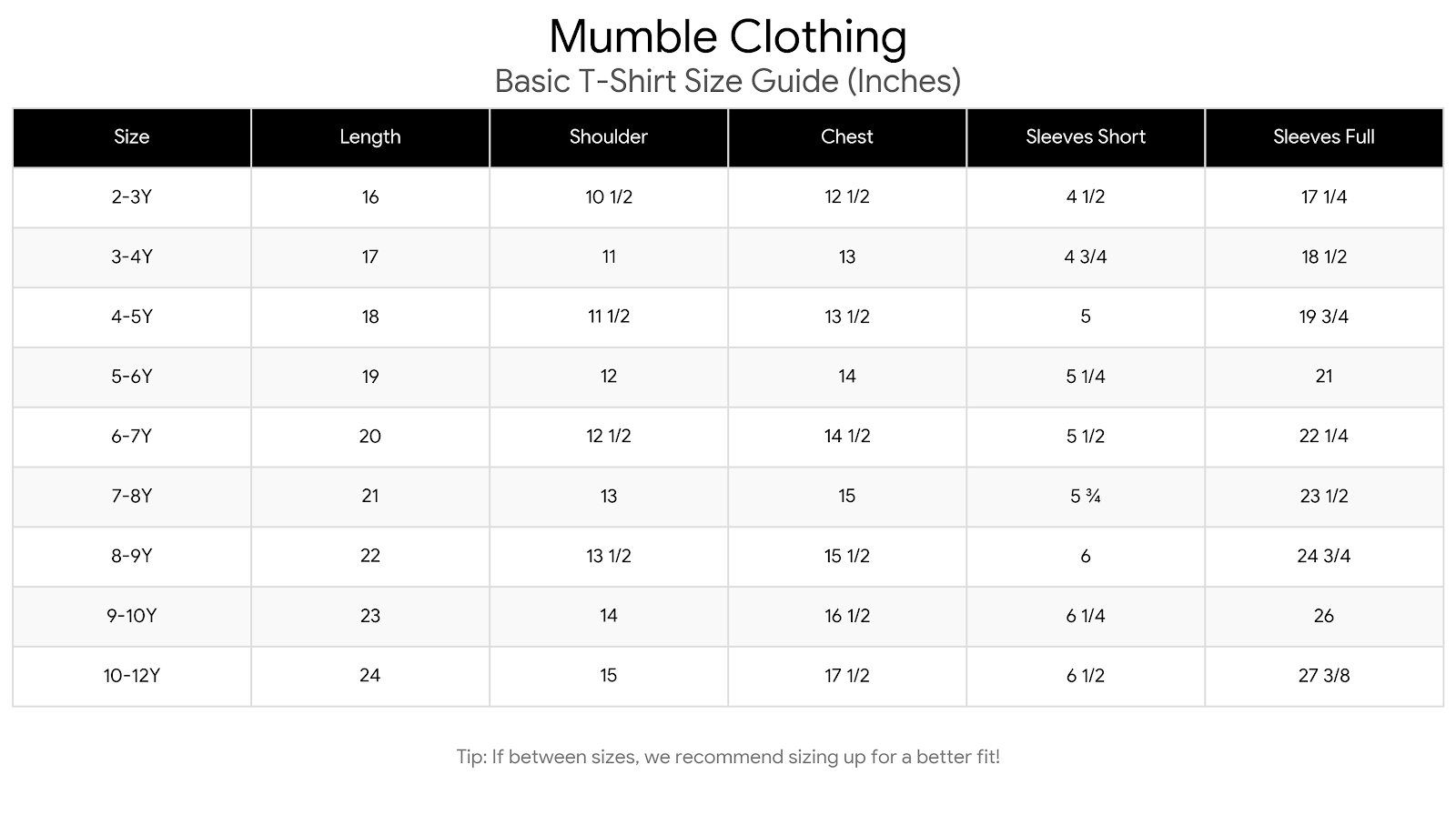The image size is (1456, 815).
Task: Select the 13 1/2 shoulder cell for 8-9Y
Action: coord(609,557)
